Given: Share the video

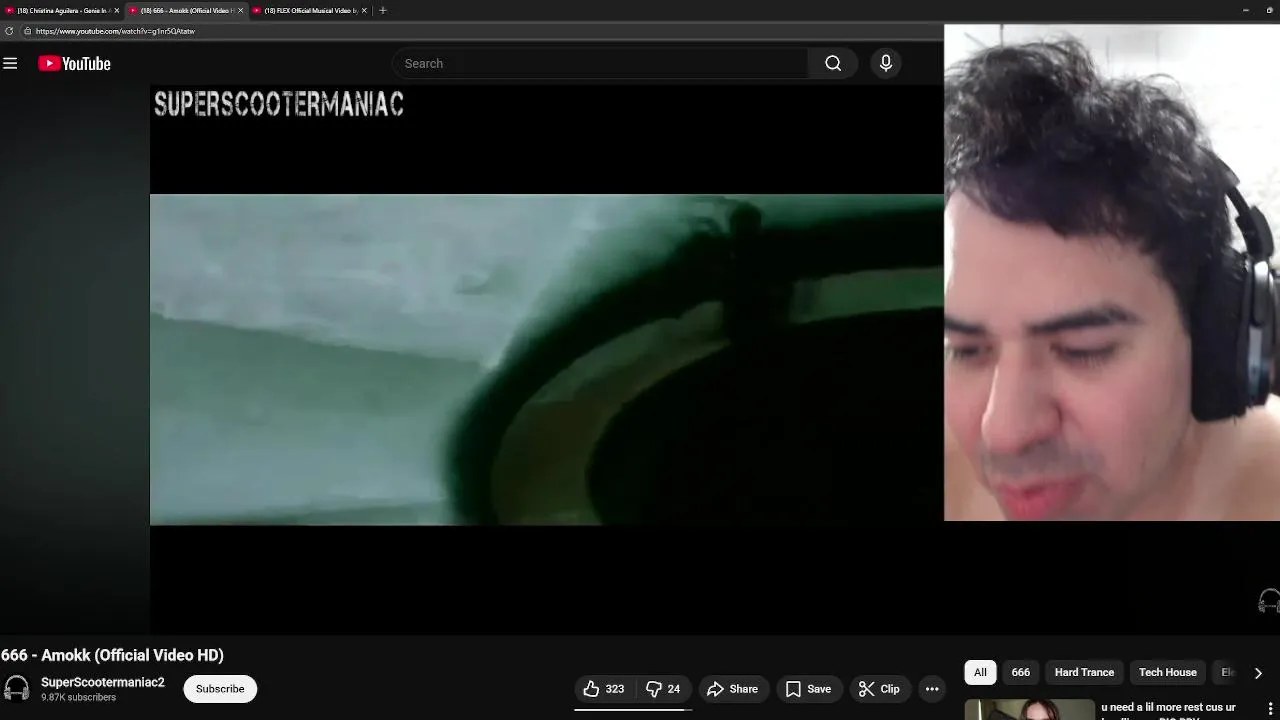Looking at the screenshot, I should point(733,689).
